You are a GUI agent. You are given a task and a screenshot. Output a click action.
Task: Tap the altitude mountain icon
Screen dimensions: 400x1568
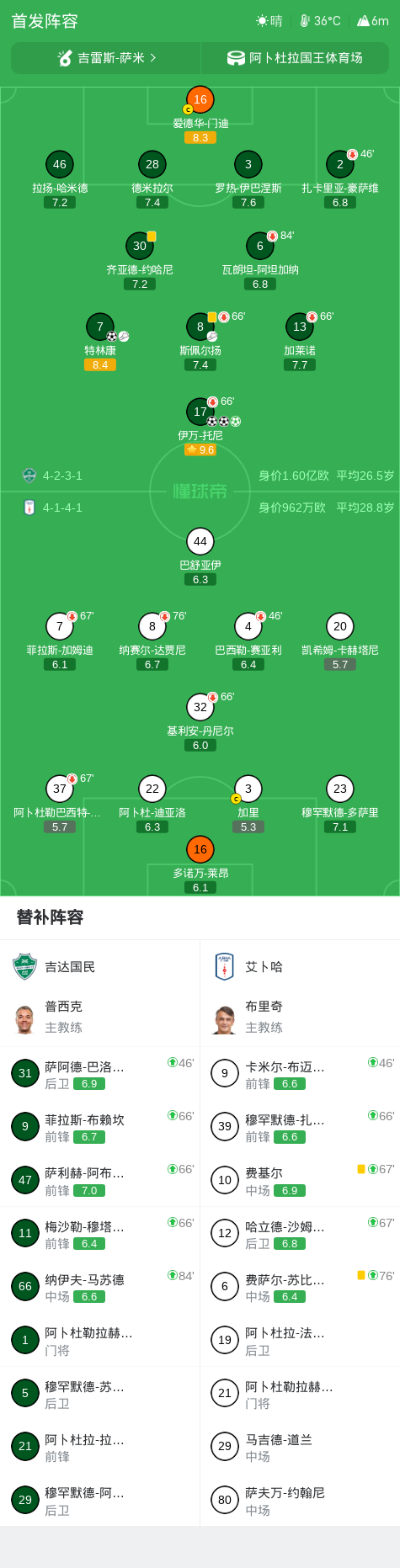[x=363, y=21]
